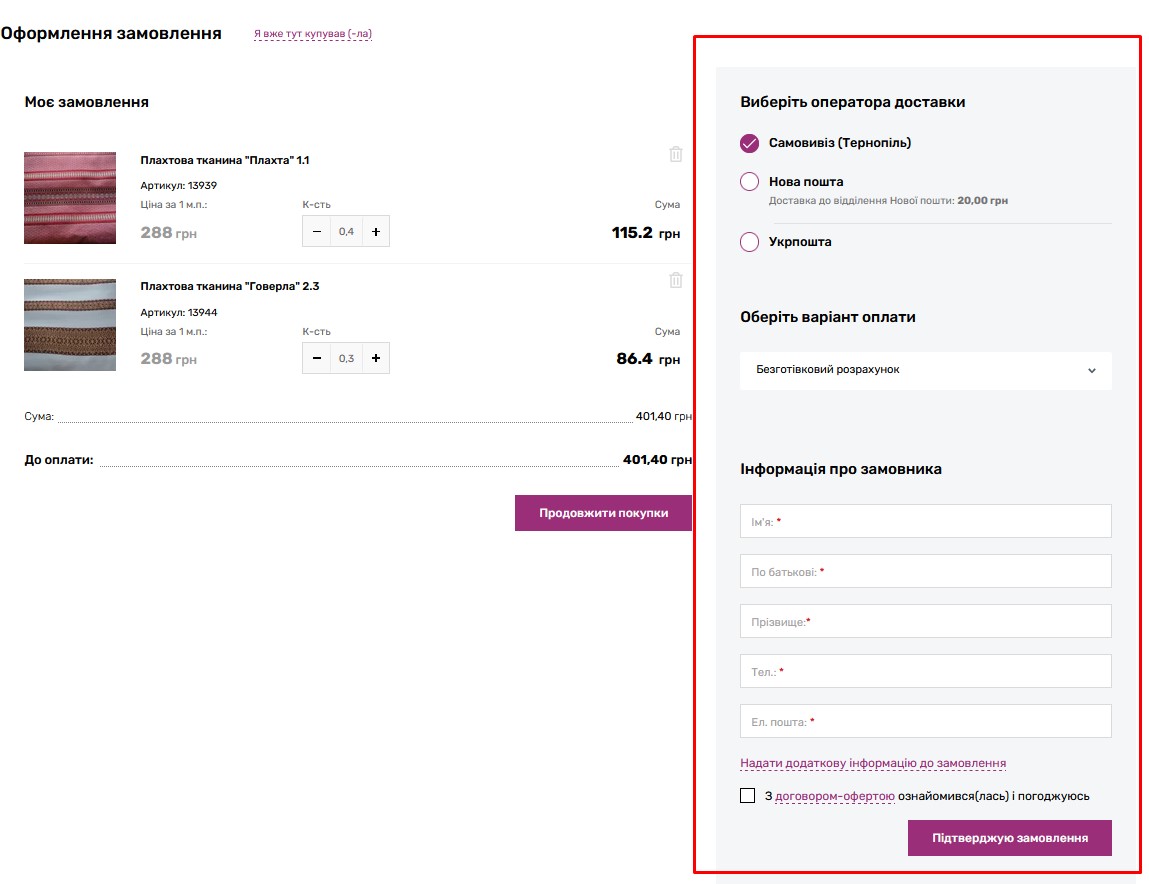Confirm order with Підтверджую замовлення button
Image resolution: width=1149 pixels, height=884 pixels.
tap(1010, 838)
